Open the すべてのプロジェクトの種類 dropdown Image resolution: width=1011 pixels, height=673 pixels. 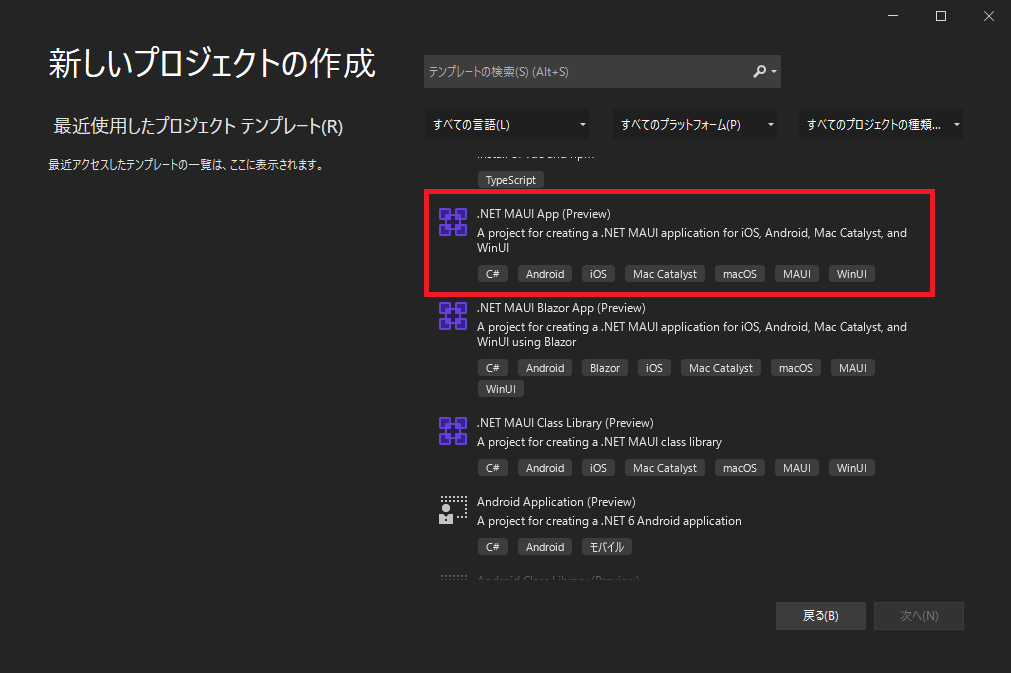(x=881, y=124)
